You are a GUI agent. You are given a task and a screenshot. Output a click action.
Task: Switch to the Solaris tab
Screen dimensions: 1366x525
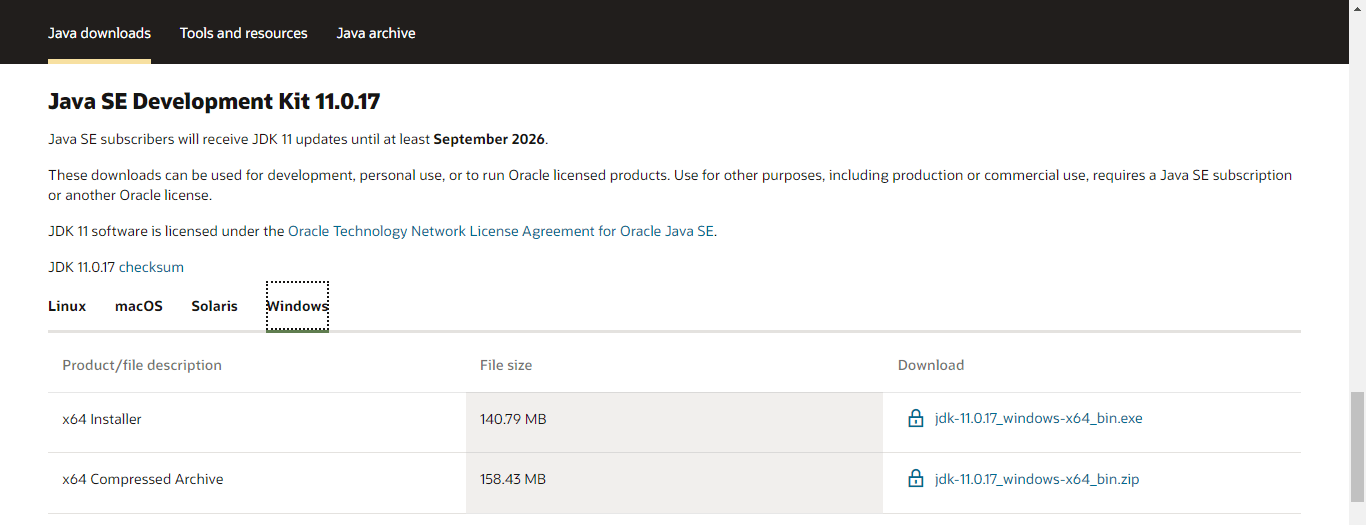tap(214, 306)
